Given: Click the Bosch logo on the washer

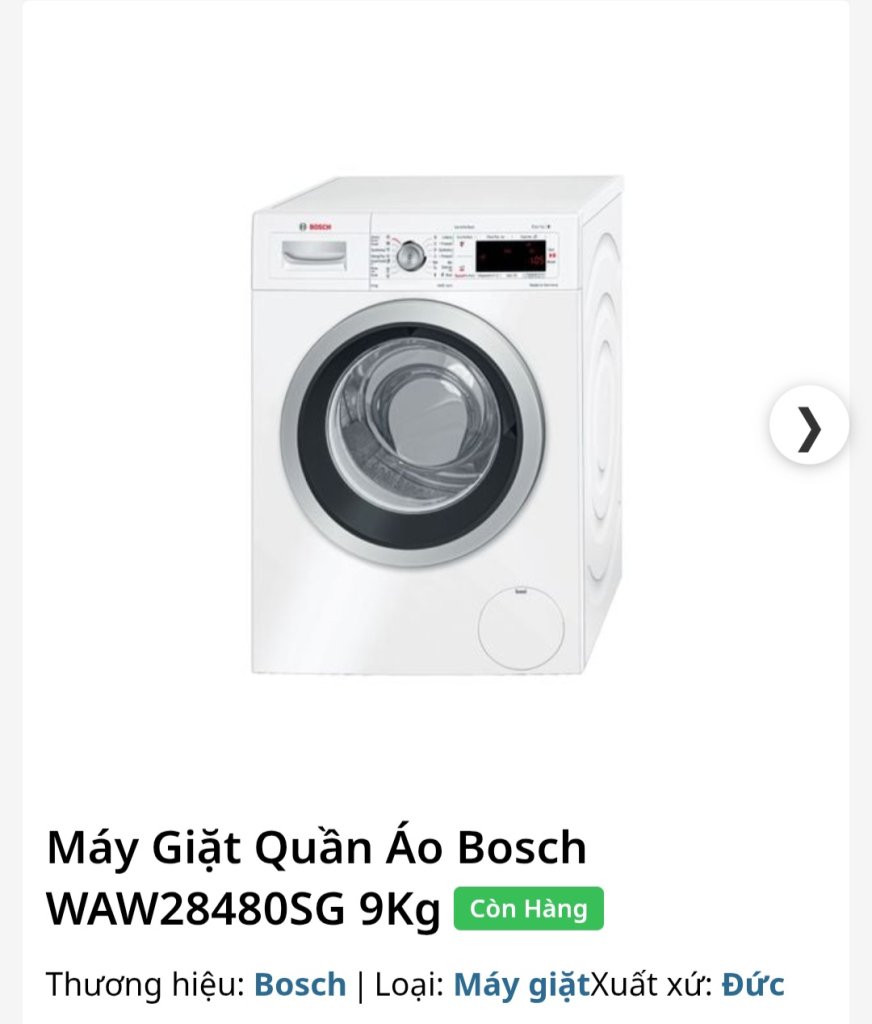Looking at the screenshot, I should (315, 227).
